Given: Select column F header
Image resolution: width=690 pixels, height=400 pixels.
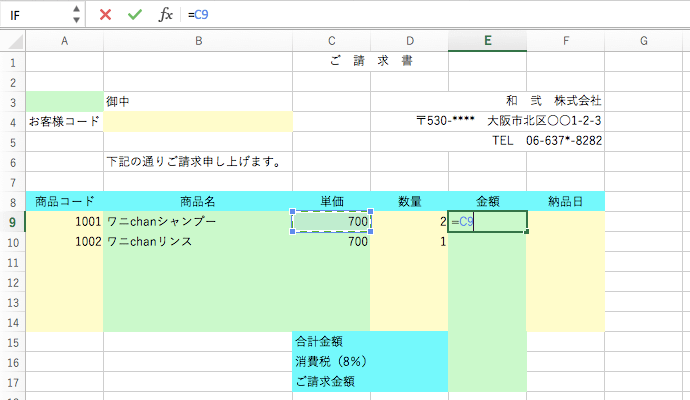Looking at the screenshot, I should tap(565, 41).
